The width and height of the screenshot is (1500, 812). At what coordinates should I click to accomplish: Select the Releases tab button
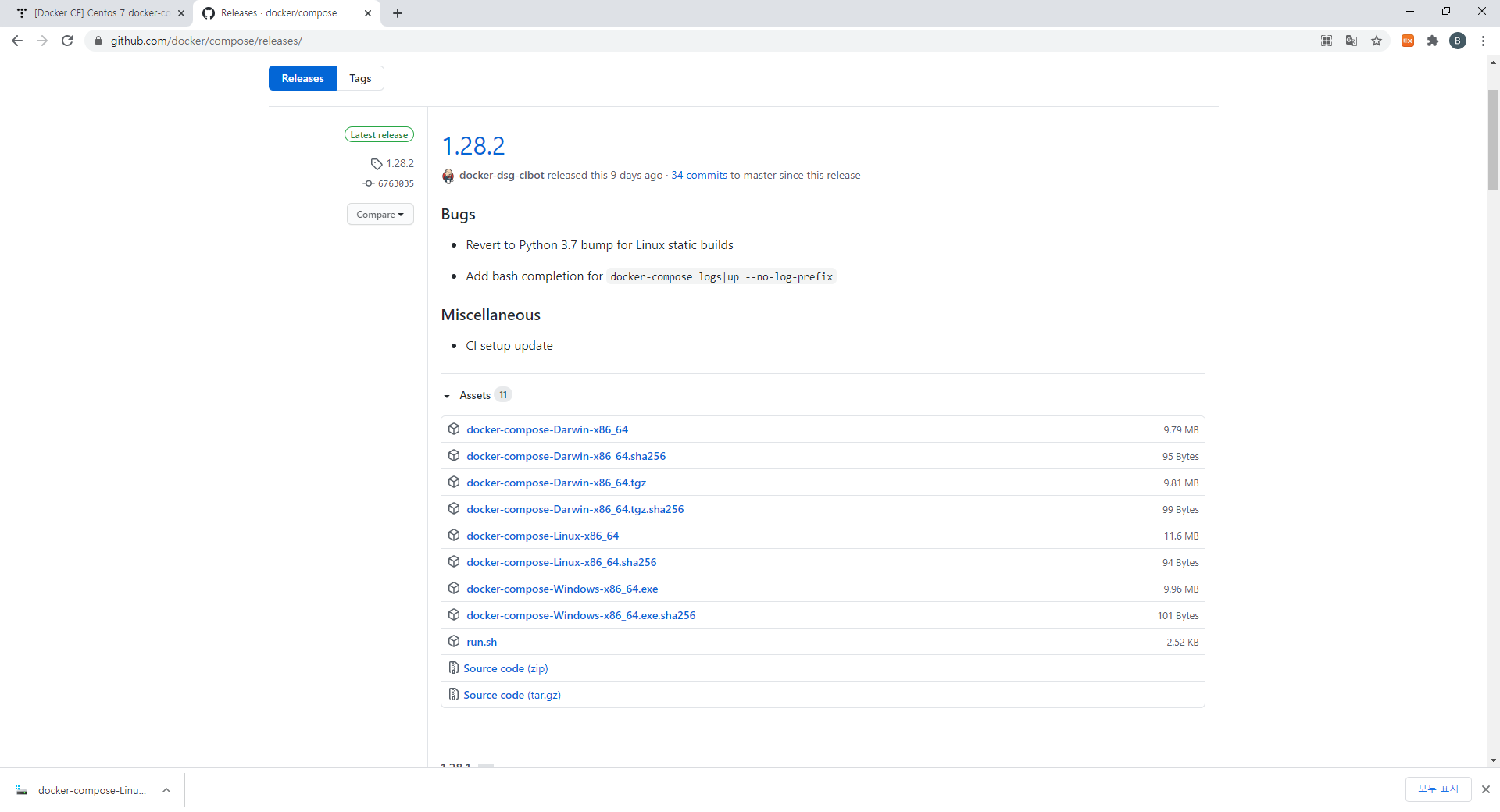pos(302,78)
